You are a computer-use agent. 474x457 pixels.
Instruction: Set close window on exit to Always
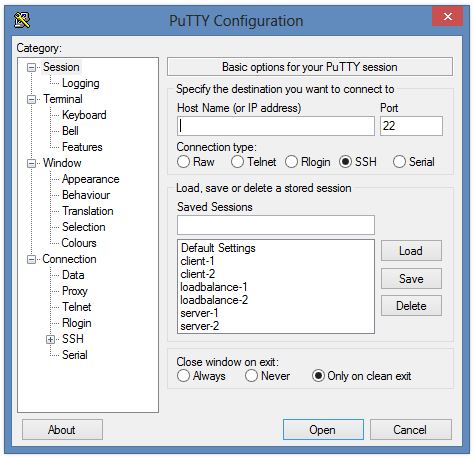coord(183,376)
